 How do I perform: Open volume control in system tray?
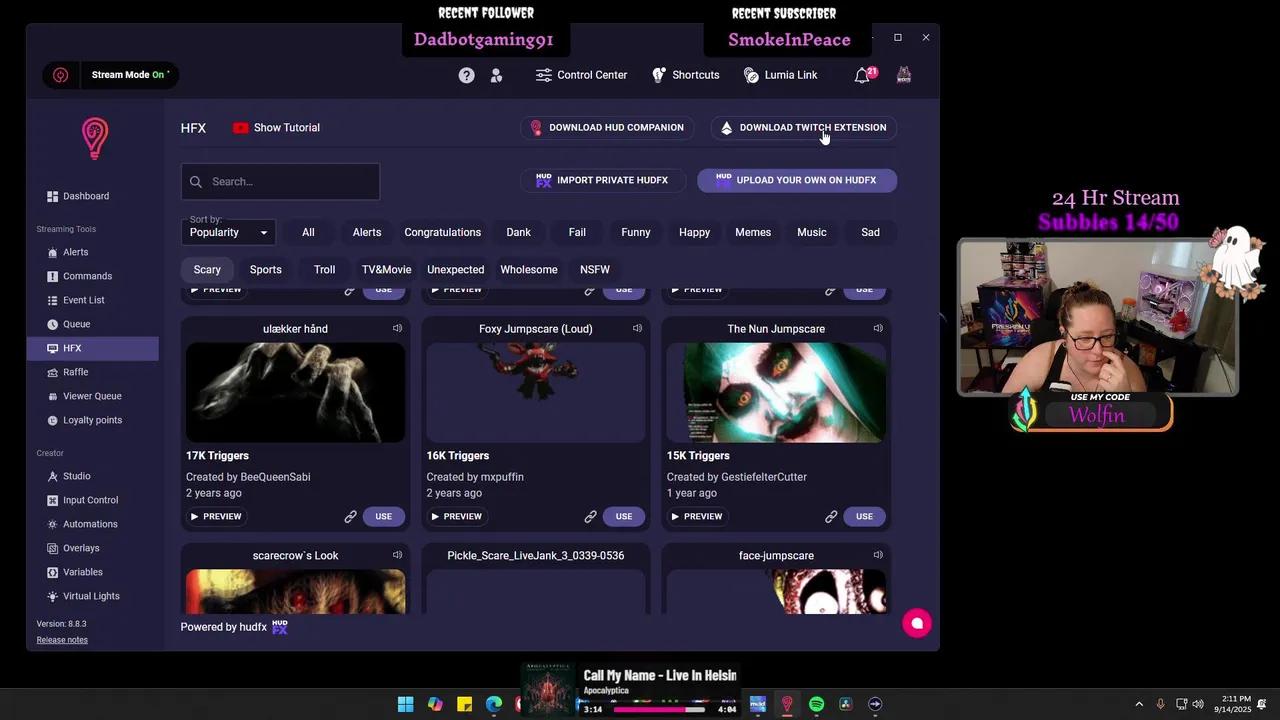pos(1198,704)
